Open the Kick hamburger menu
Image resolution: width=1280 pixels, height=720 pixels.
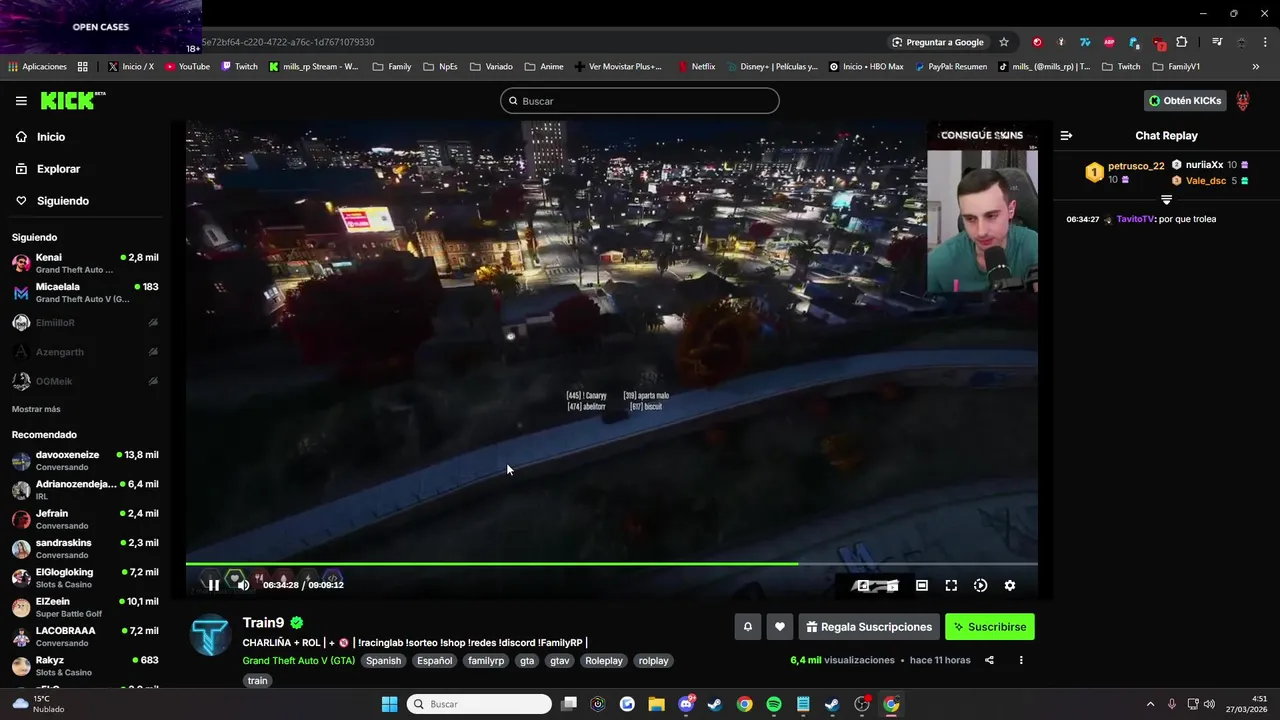point(21,101)
